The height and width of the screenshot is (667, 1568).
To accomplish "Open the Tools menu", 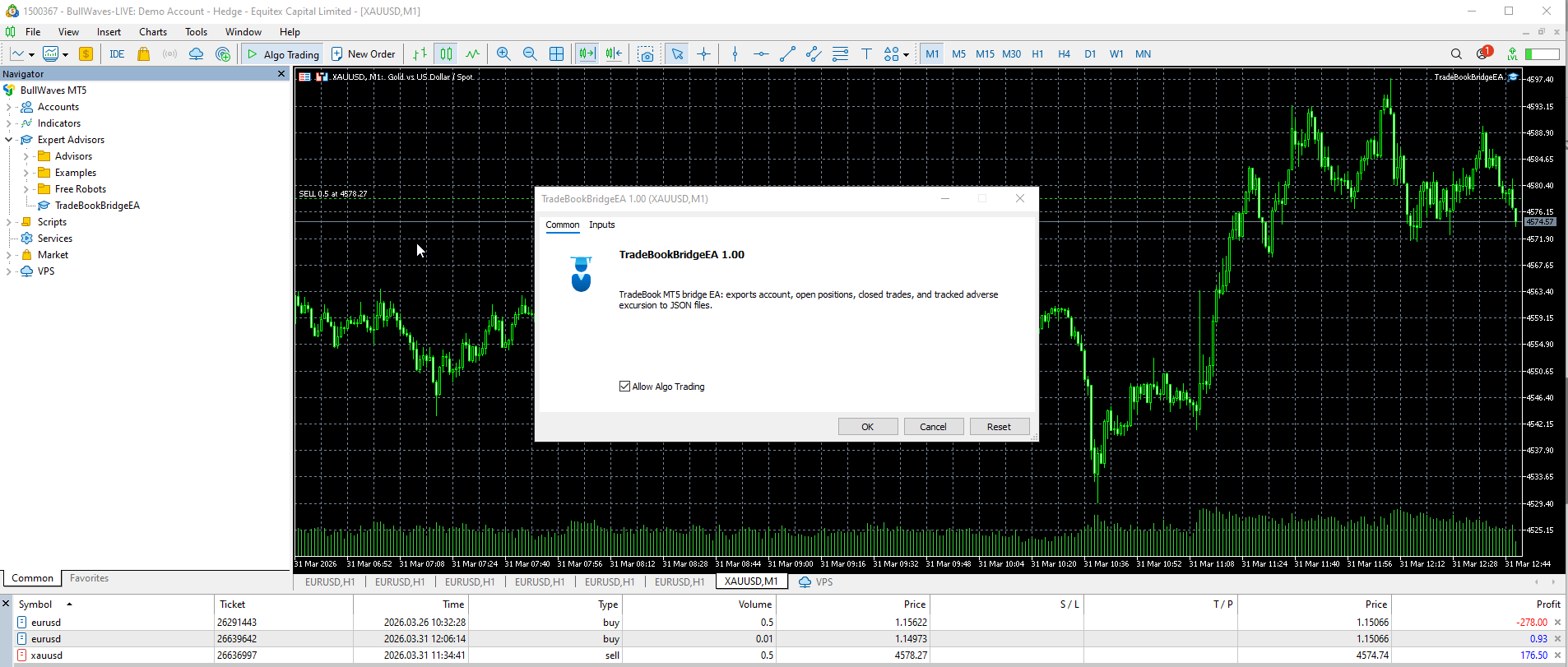I will tap(196, 32).
